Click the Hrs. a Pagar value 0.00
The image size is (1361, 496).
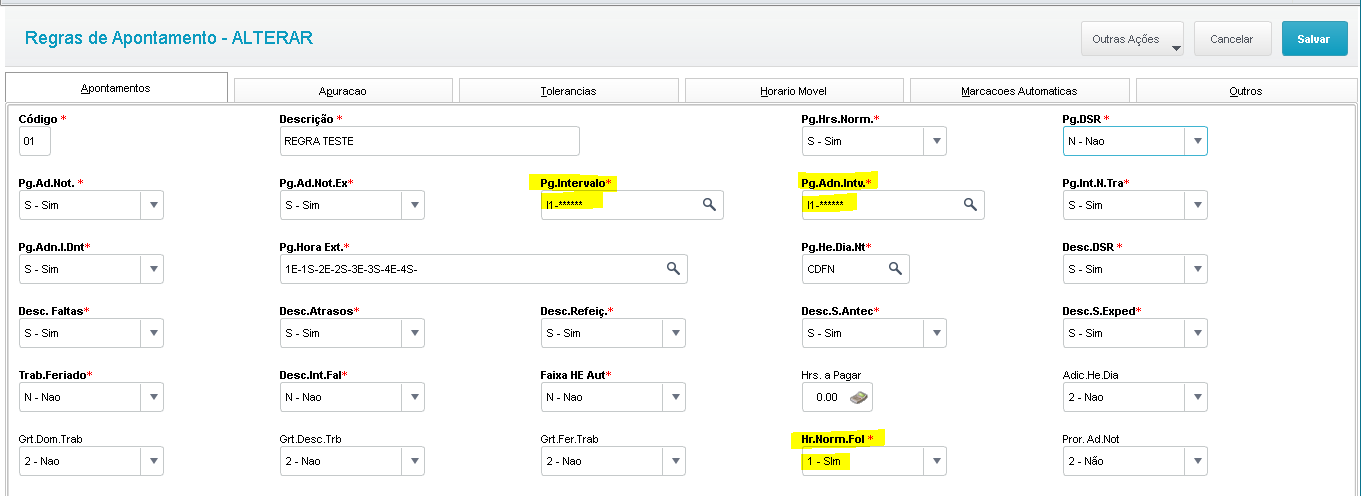[x=826, y=397]
